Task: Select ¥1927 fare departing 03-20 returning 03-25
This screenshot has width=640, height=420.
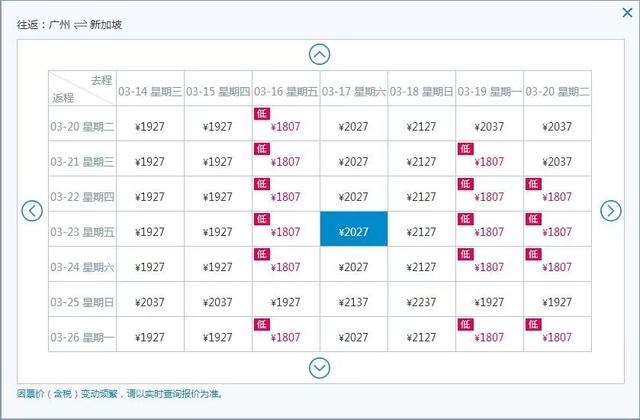Action: [557, 299]
